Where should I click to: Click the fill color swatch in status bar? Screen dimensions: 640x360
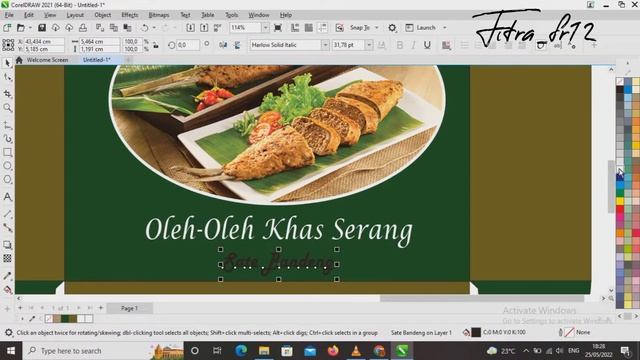tap(476, 332)
